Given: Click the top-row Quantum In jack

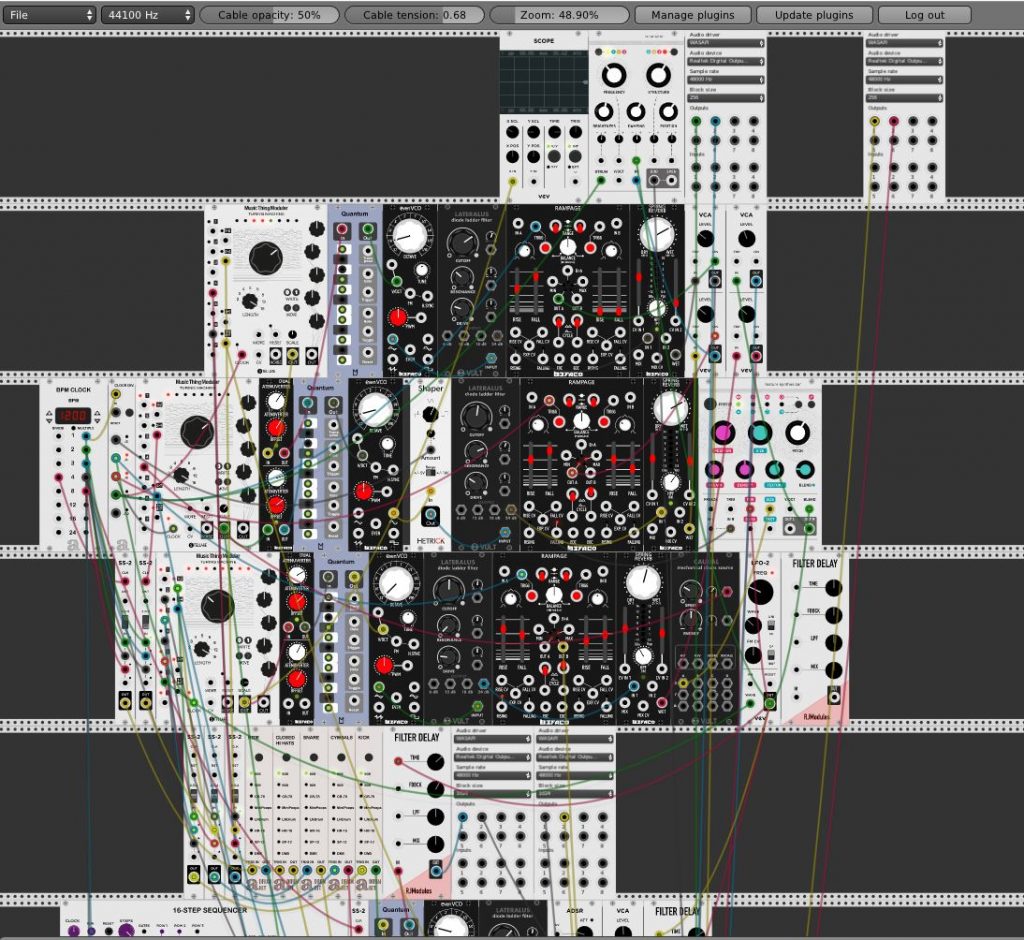Looking at the screenshot, I should (342, 230).
